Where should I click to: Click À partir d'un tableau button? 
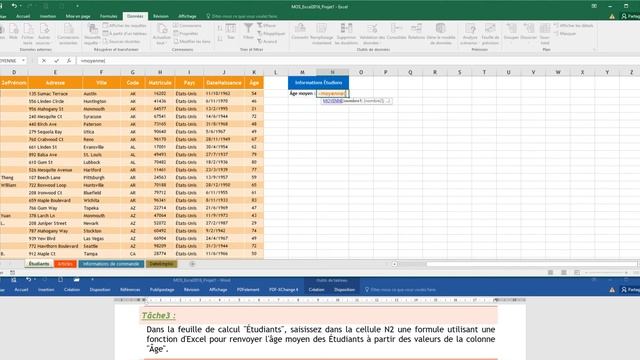tap(125, 33)
